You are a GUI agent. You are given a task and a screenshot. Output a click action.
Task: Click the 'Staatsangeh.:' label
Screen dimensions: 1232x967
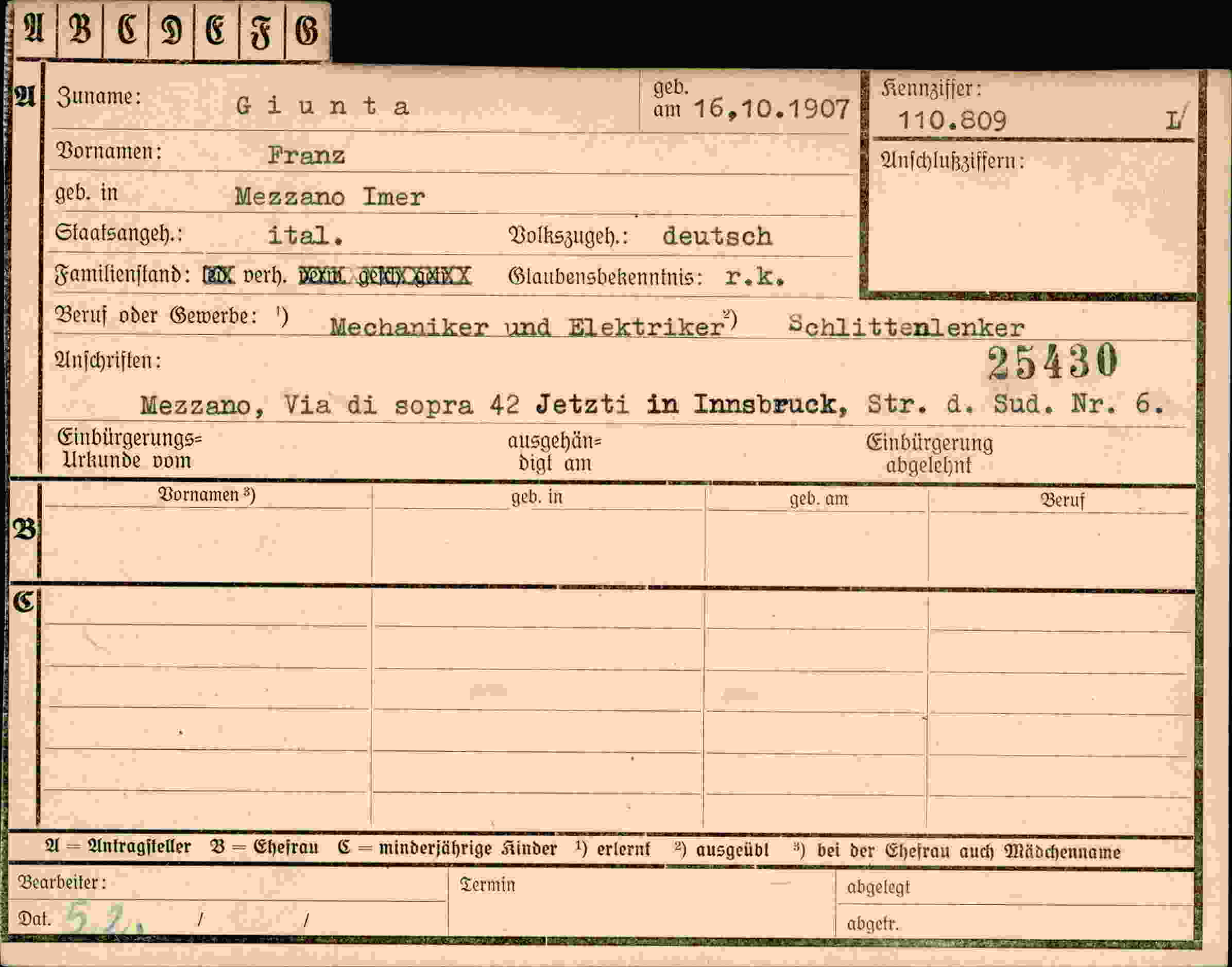coord(119,233)
